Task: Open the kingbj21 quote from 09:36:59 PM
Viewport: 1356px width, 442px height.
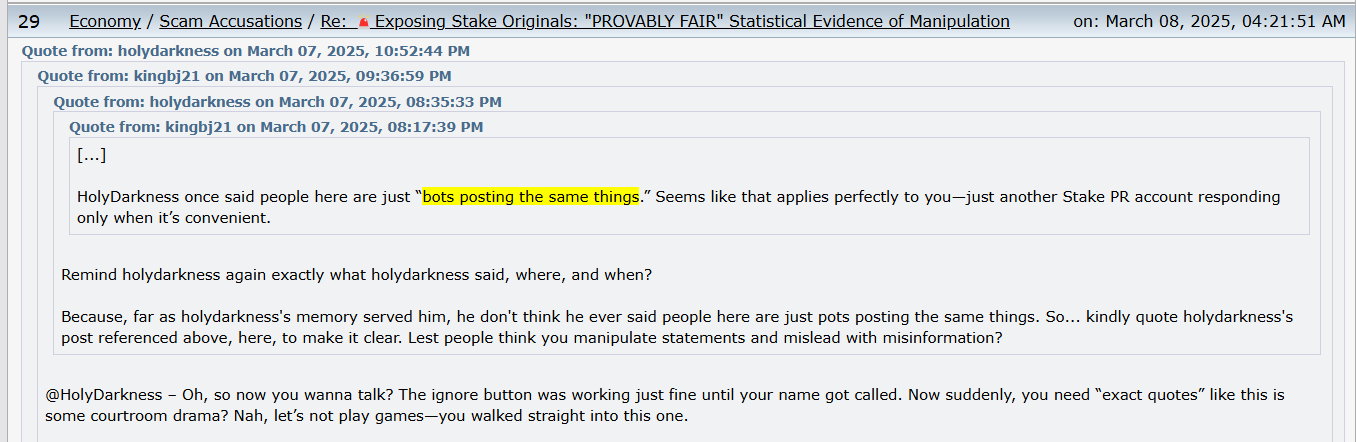Action: point(244,76)
